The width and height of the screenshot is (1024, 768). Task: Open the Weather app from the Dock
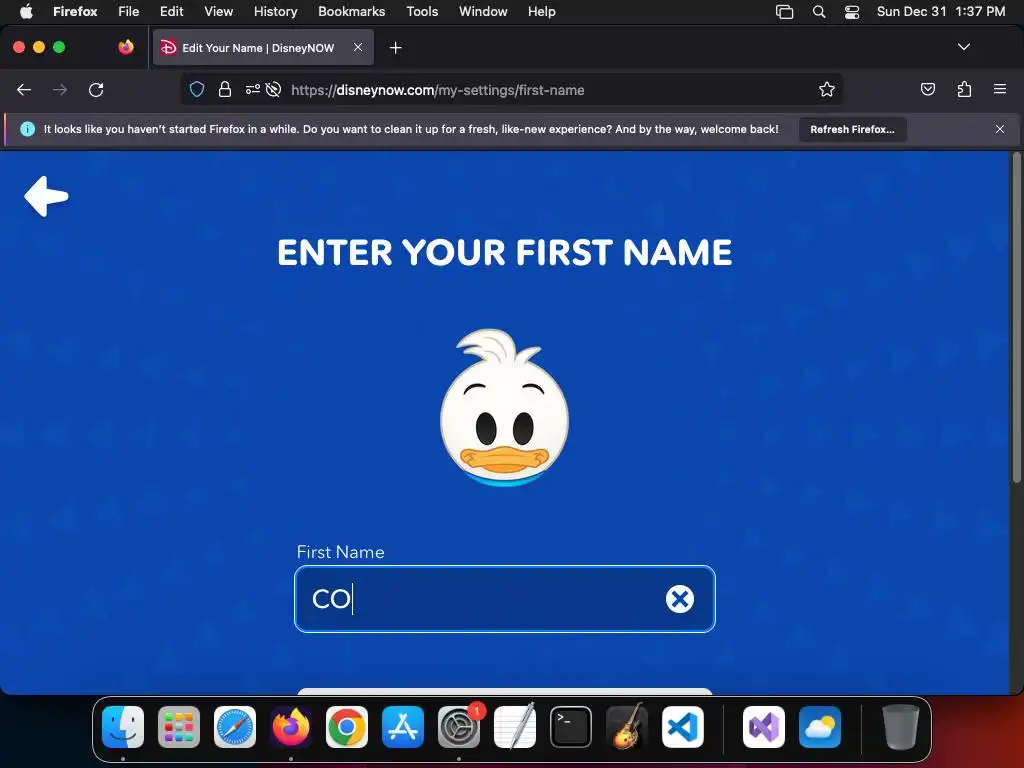point(820,727)
